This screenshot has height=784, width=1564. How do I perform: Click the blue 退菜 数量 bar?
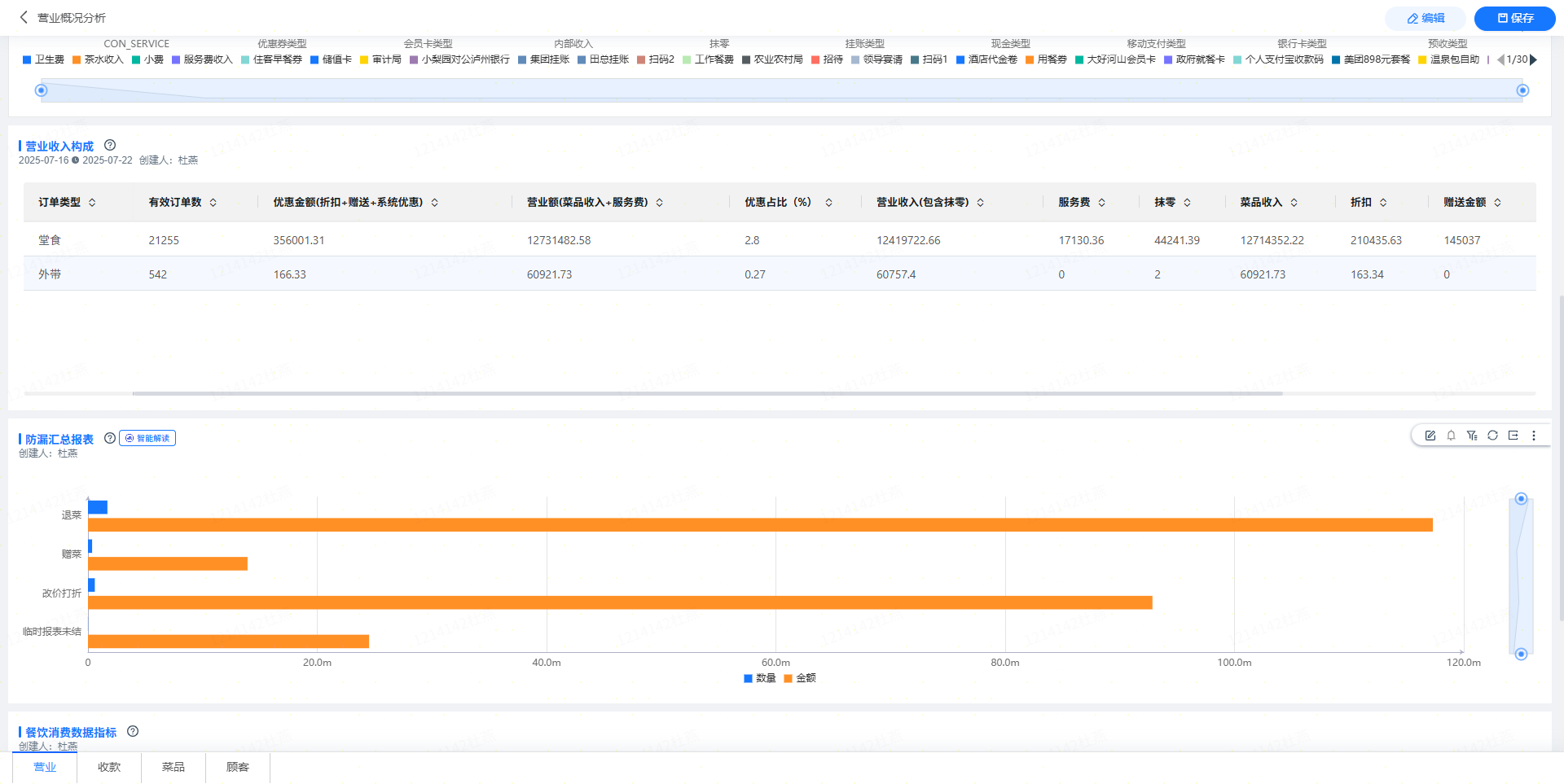(x=98, y=507)
